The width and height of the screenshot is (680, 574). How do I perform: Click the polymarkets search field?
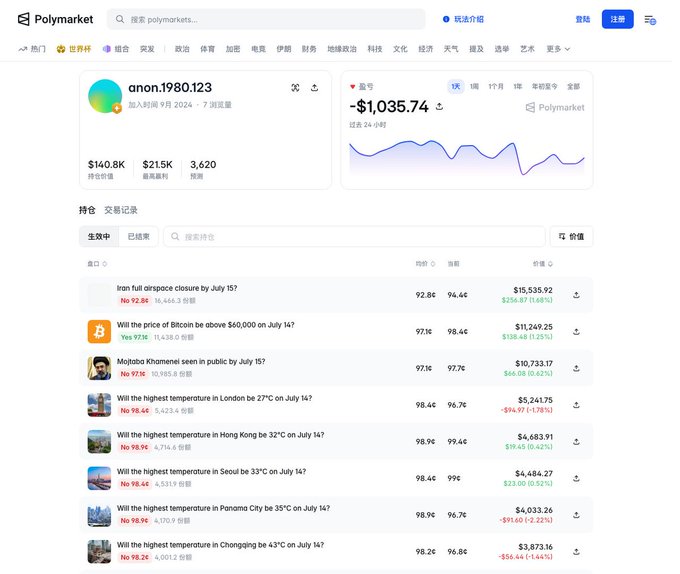[x=266, y=20]
